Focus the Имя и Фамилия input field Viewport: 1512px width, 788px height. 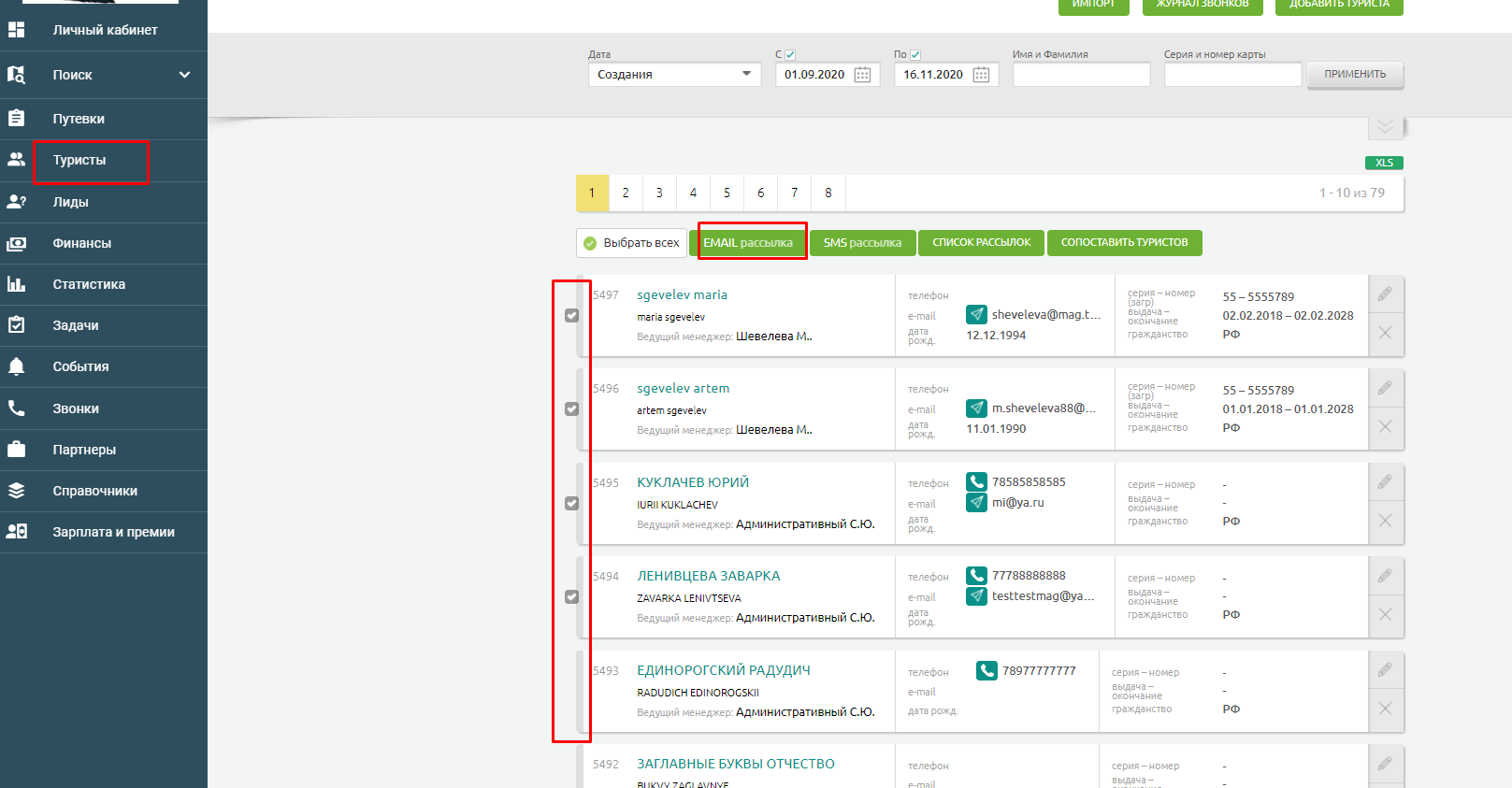[x=1081, y=75]
